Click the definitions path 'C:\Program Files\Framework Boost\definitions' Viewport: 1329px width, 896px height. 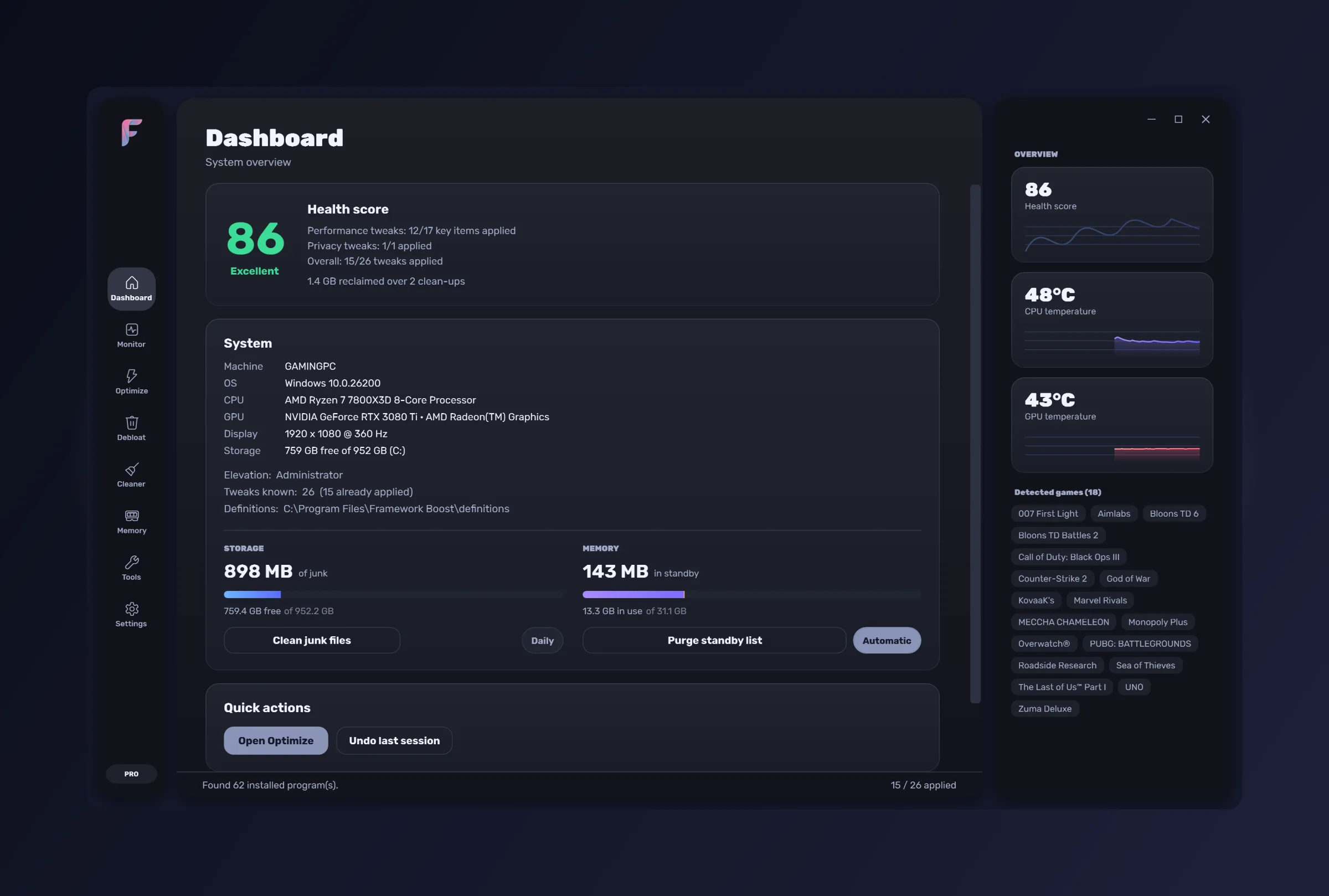point(396,508)
